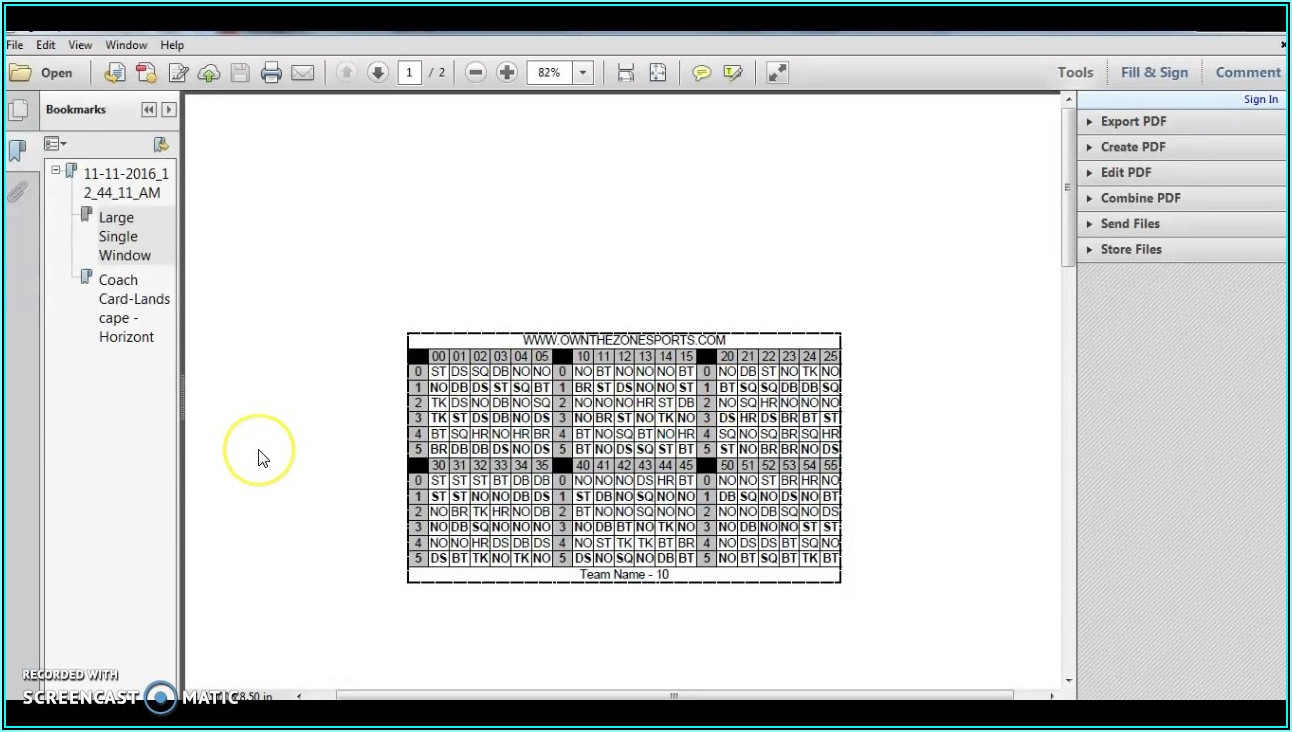Add a sticky note comment
Image resolution: width=1292 pixels, height=732 pixels.
point(702,72)
